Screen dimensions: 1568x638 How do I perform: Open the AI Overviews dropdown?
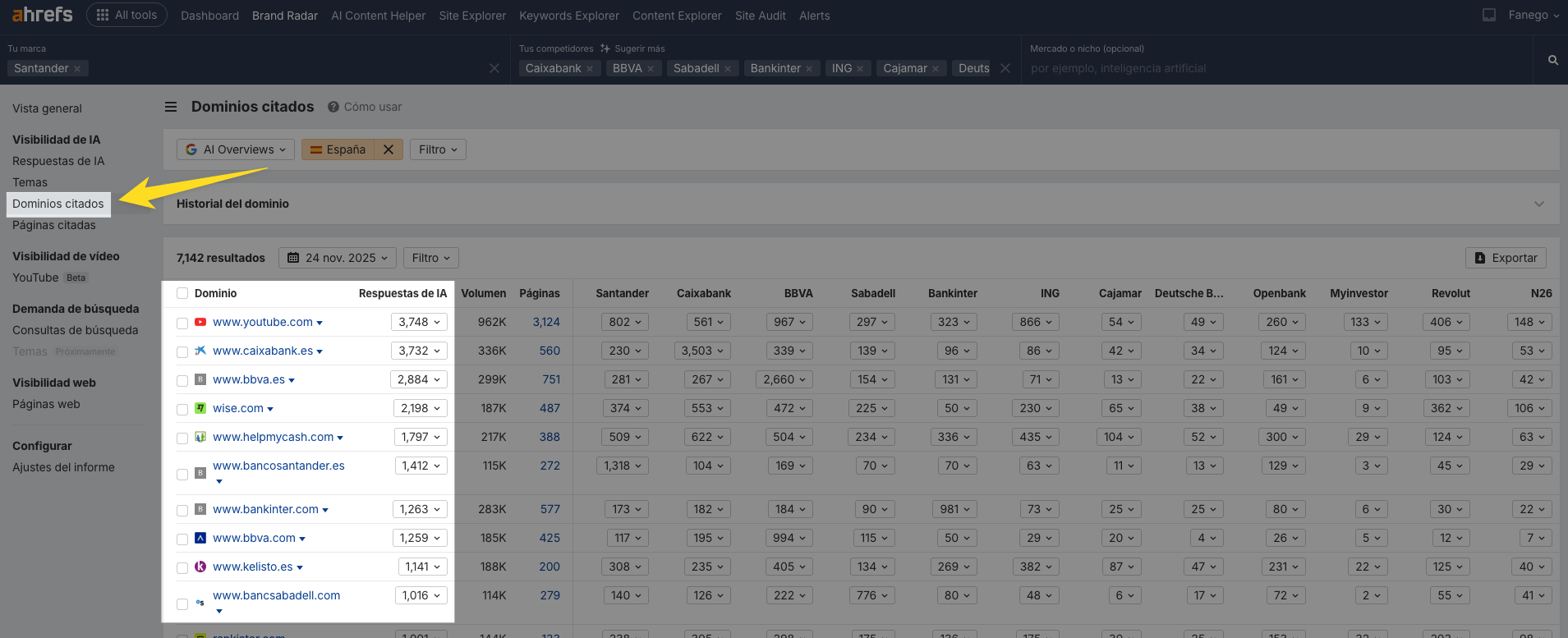(x=236, y=149)
